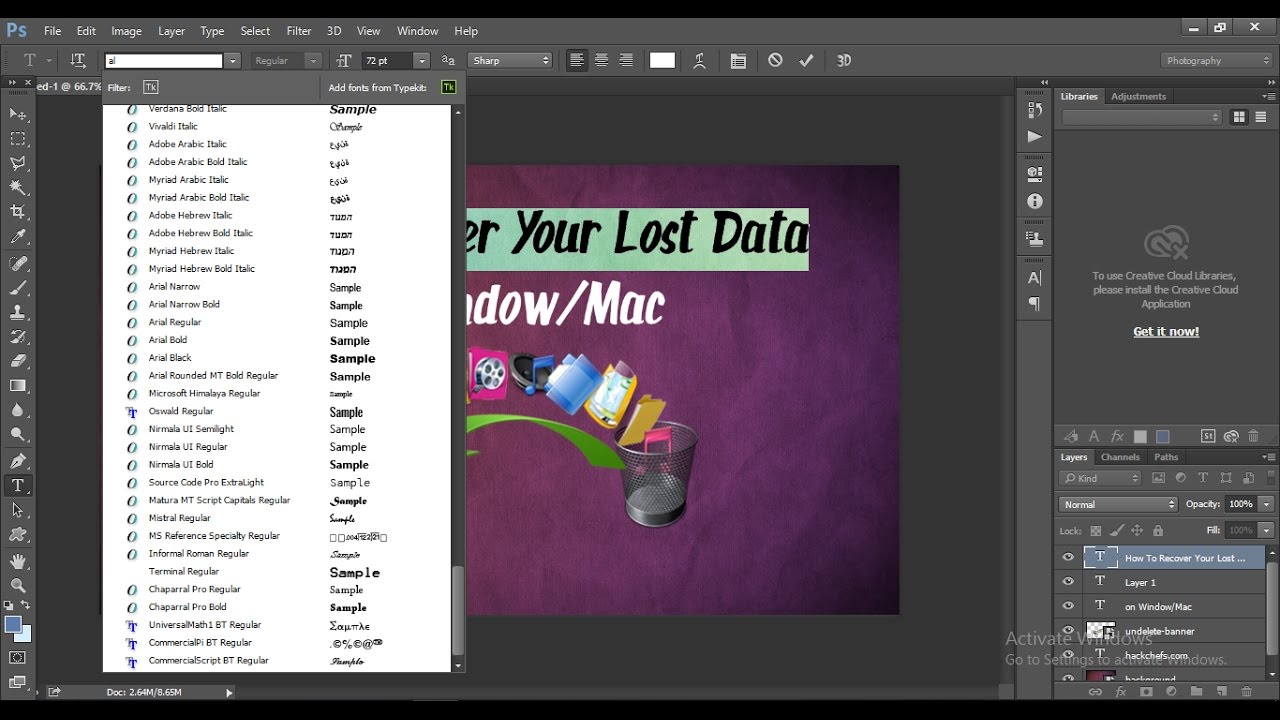Commit current text edits
Viewport: 1280px width, 720px height.
(x=806, y=61)
